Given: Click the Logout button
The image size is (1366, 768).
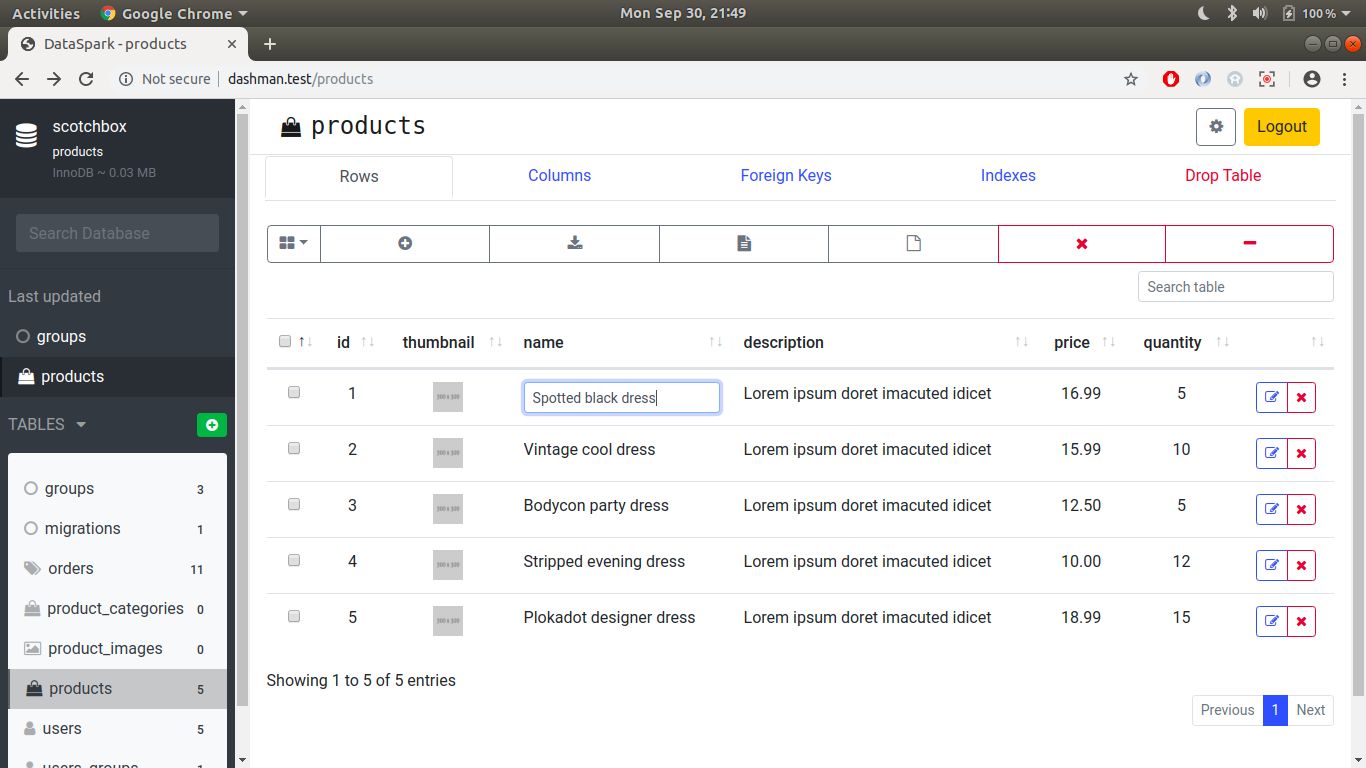Looking at the screenshot, I should coord(1281,126).
